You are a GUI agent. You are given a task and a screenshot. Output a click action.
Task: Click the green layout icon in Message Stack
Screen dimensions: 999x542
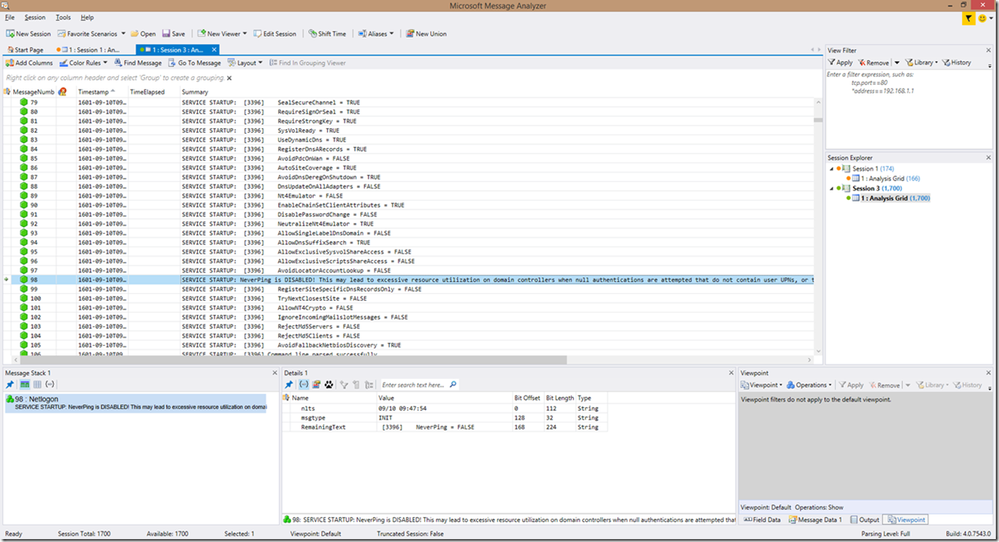coord(25,385)
